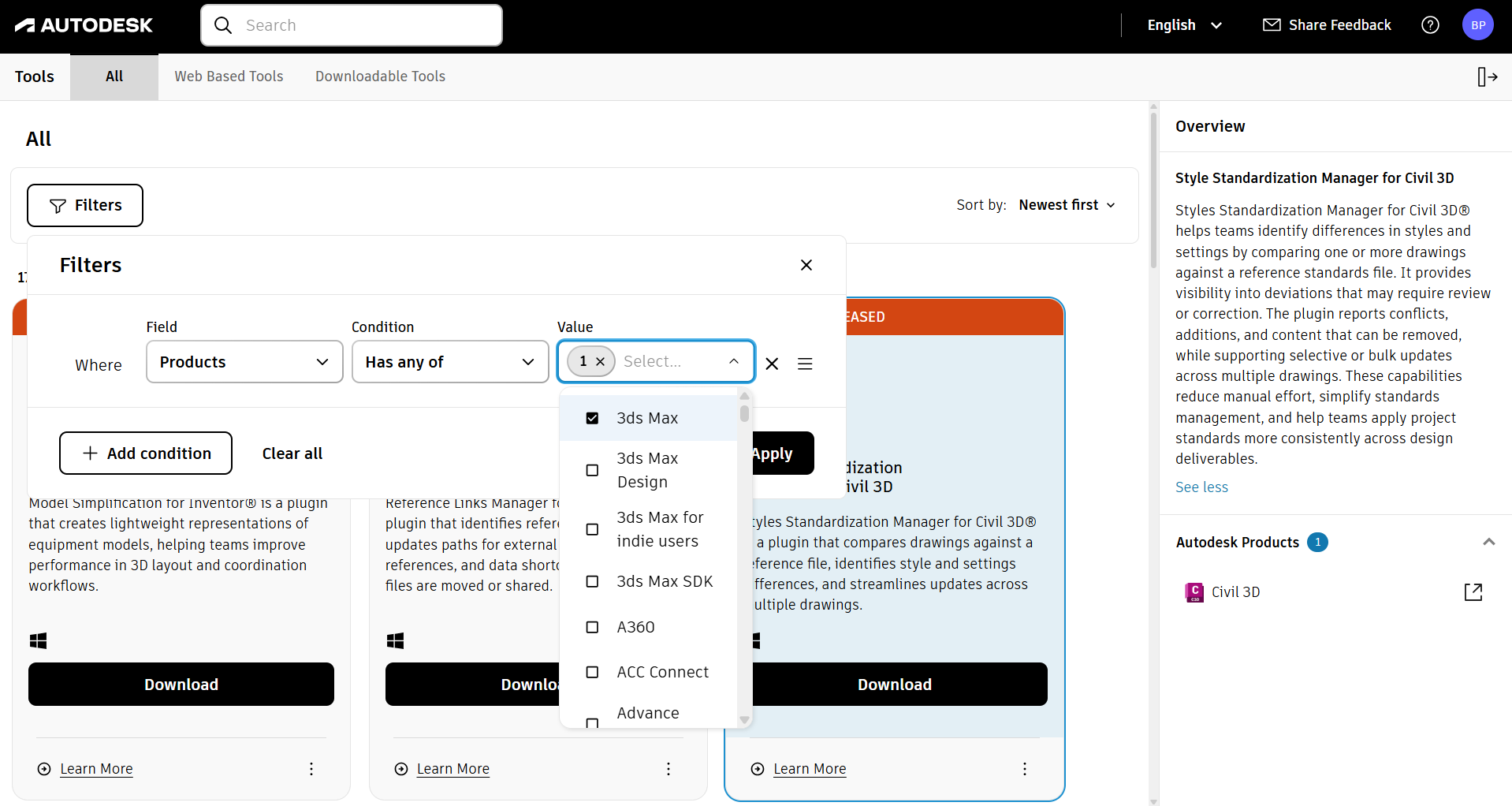The height and width of the screenshot is (806, 1512).
Task: Collapse the Autodesk Products section
Action: point(1488,542)
